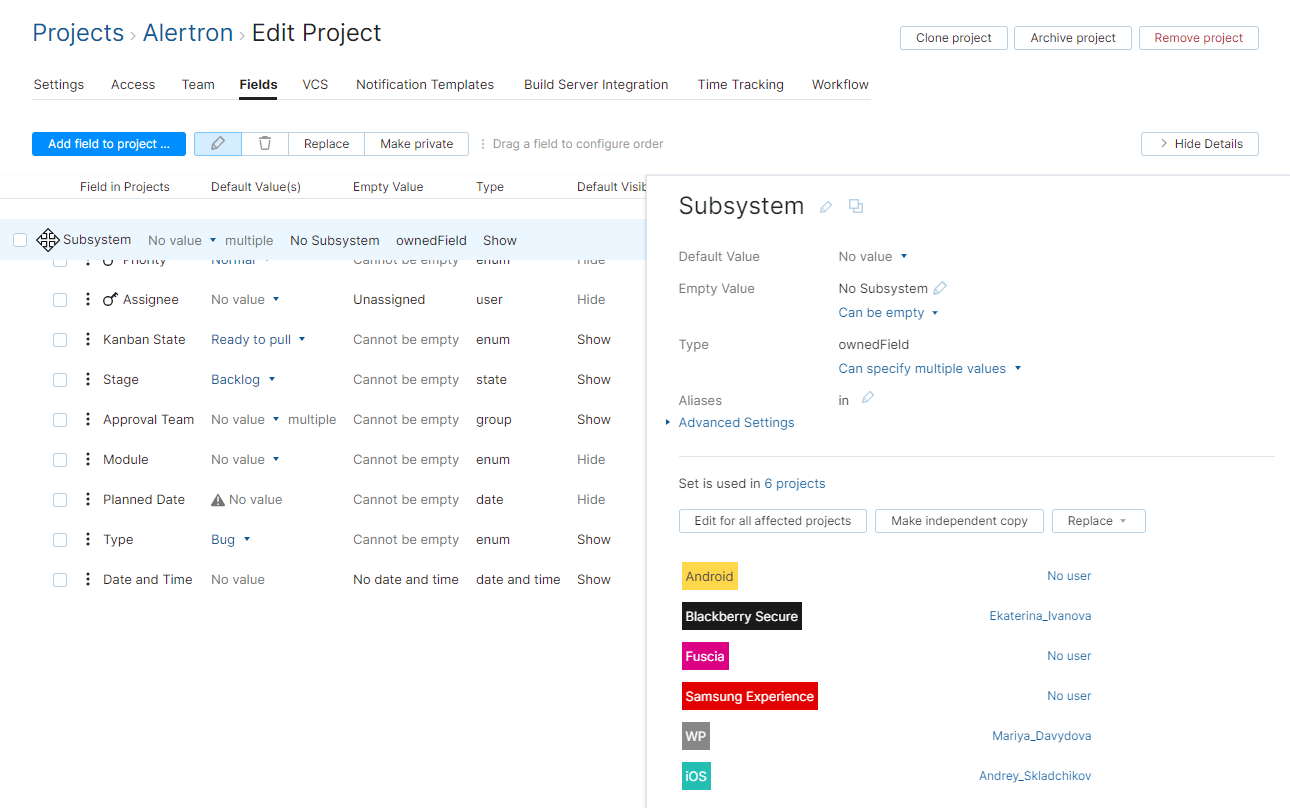
Task: Click the copy icon next to the Subsystem title
Action: [856, 205]
